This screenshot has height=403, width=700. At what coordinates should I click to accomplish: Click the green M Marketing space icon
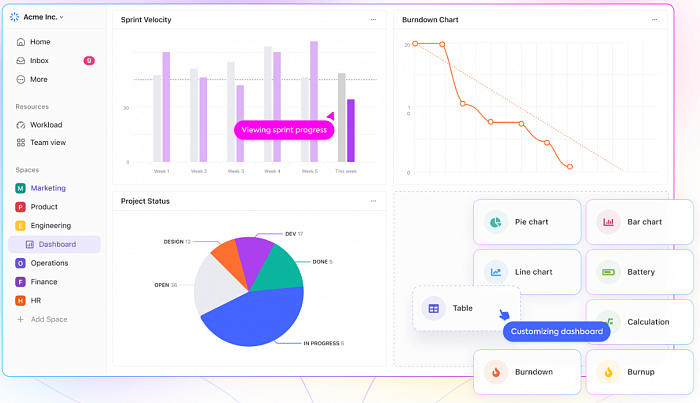point(20,188)
